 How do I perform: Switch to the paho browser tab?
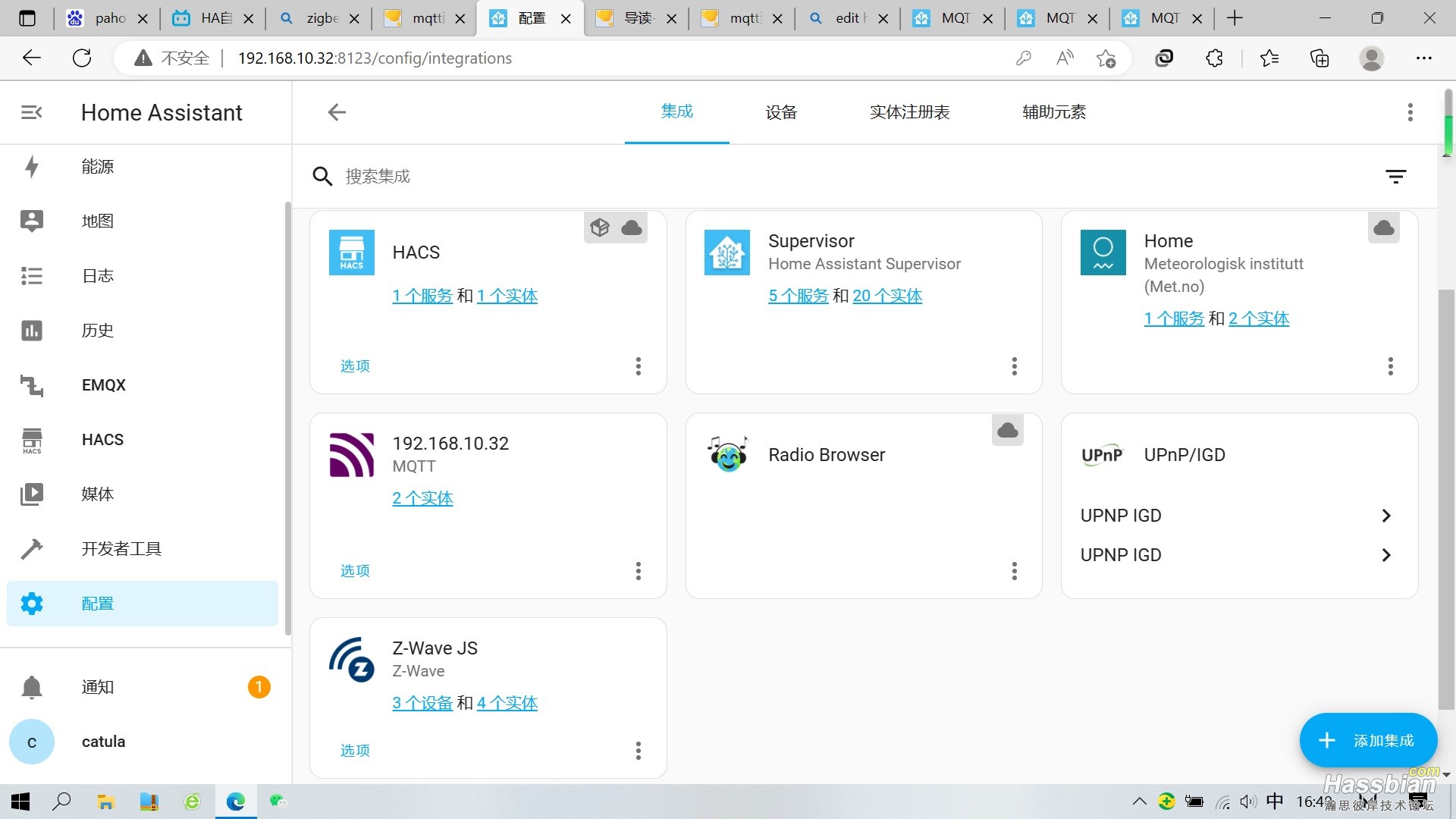click(x=107, y=18)
